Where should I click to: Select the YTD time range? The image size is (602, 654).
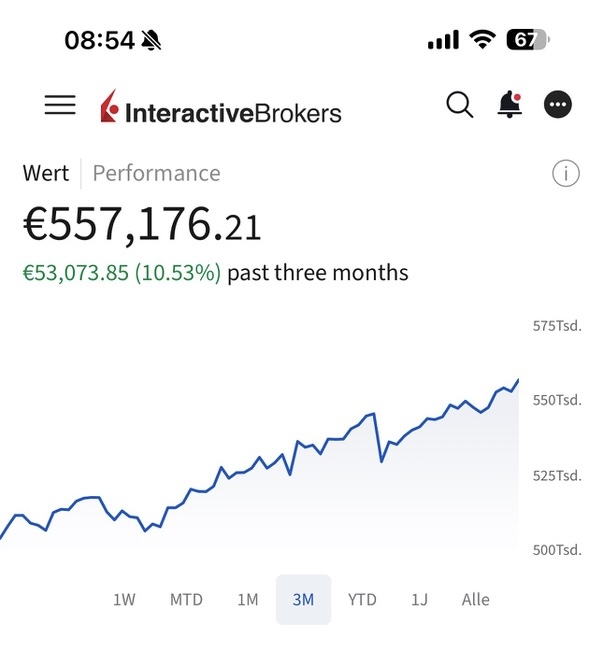(362, 599)
